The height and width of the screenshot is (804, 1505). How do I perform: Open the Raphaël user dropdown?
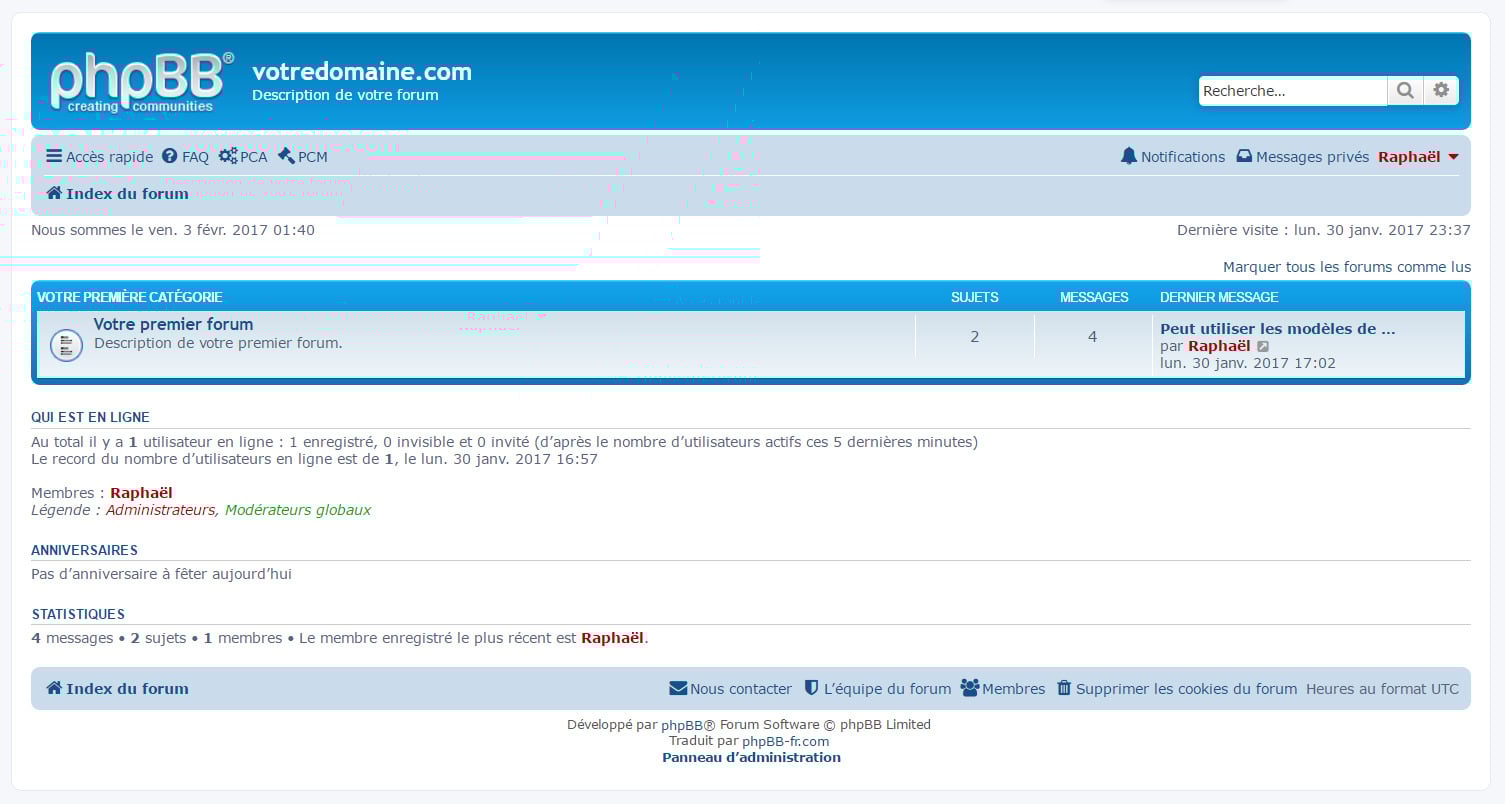pos(1418,157)
